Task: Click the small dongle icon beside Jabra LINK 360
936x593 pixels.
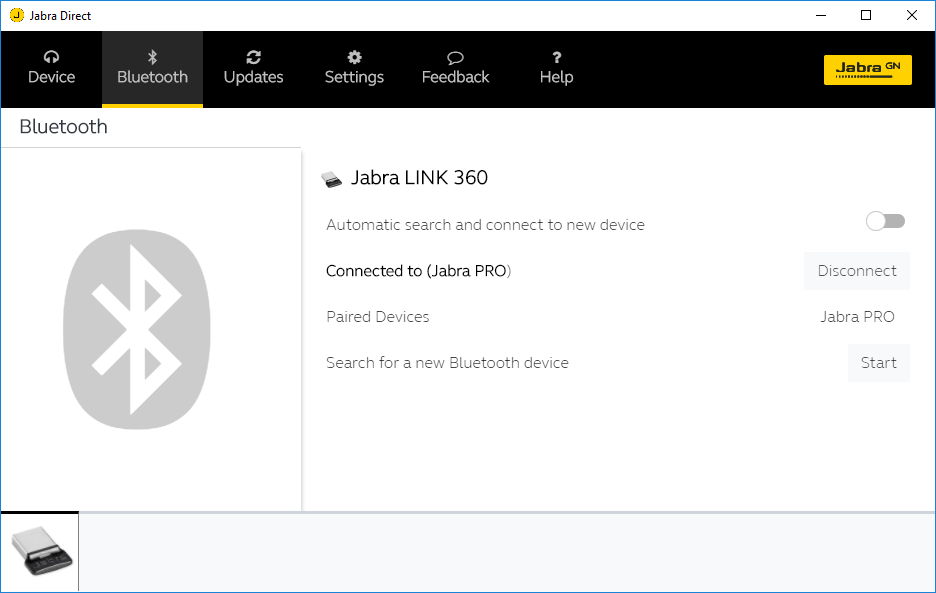Action: [x=331, y=179]
